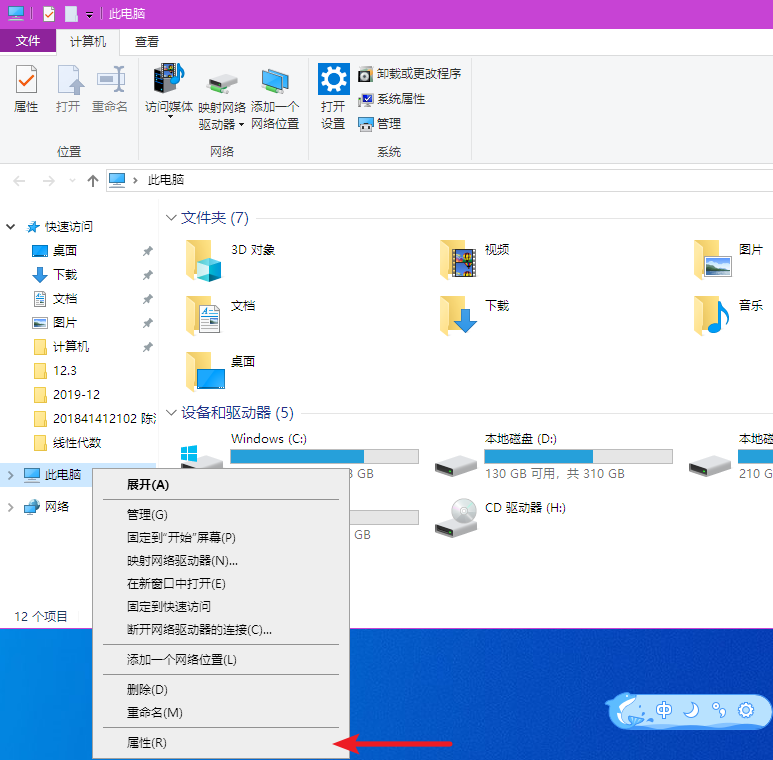
Task: Switch to the Computer (计算机) ribbon tab
Action: pos(88,42)
